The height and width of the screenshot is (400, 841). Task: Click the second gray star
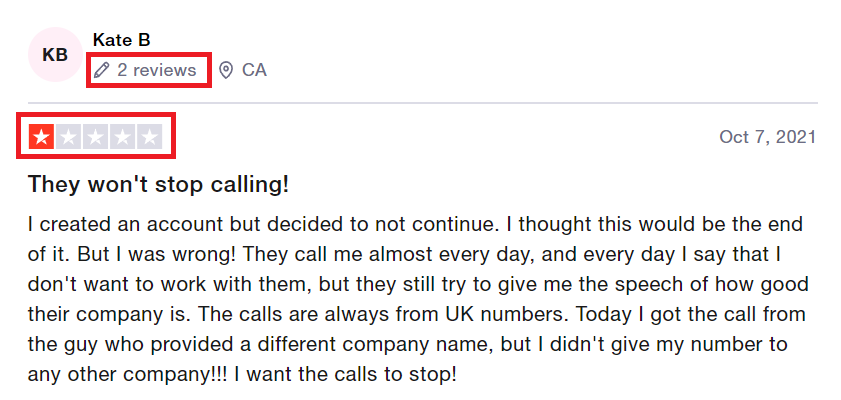pos(68,136)
